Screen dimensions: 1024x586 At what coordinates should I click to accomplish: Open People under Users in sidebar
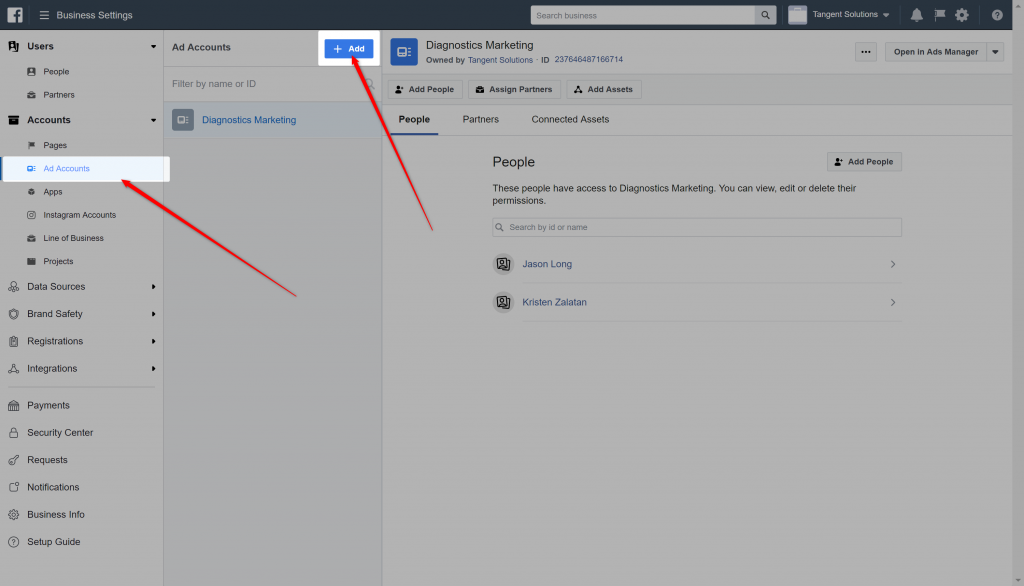(56, 72)
